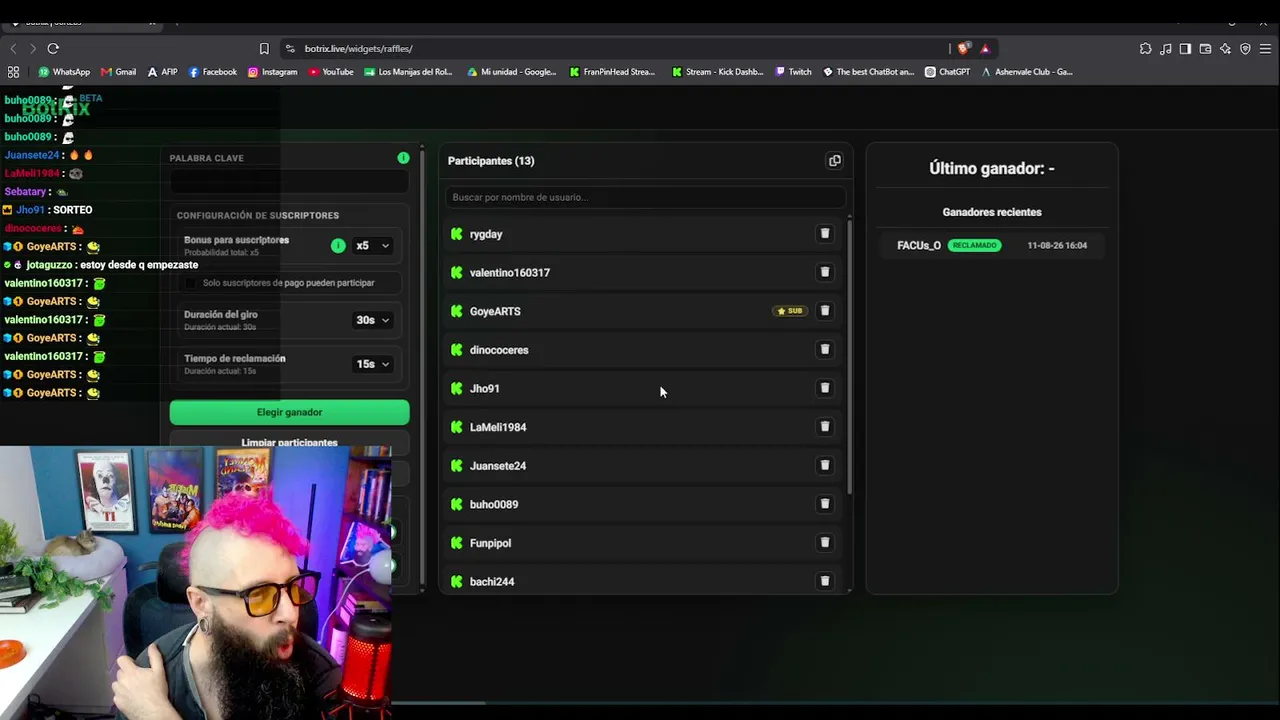Open Los Manijas del Rol bookmark
This screenshot has width=1280, height=720.
coord(408,72)
